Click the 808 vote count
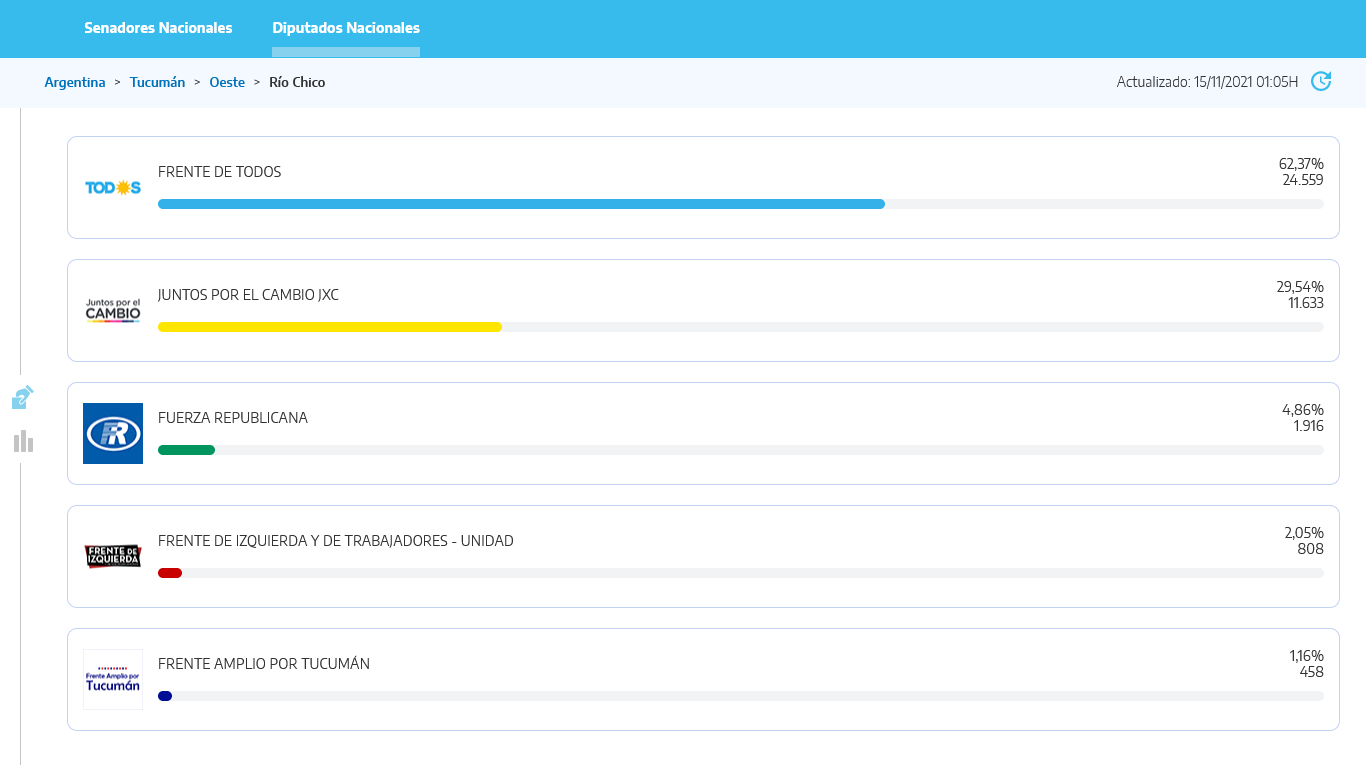This screenshot has width=1366, height=765. 1311,549
